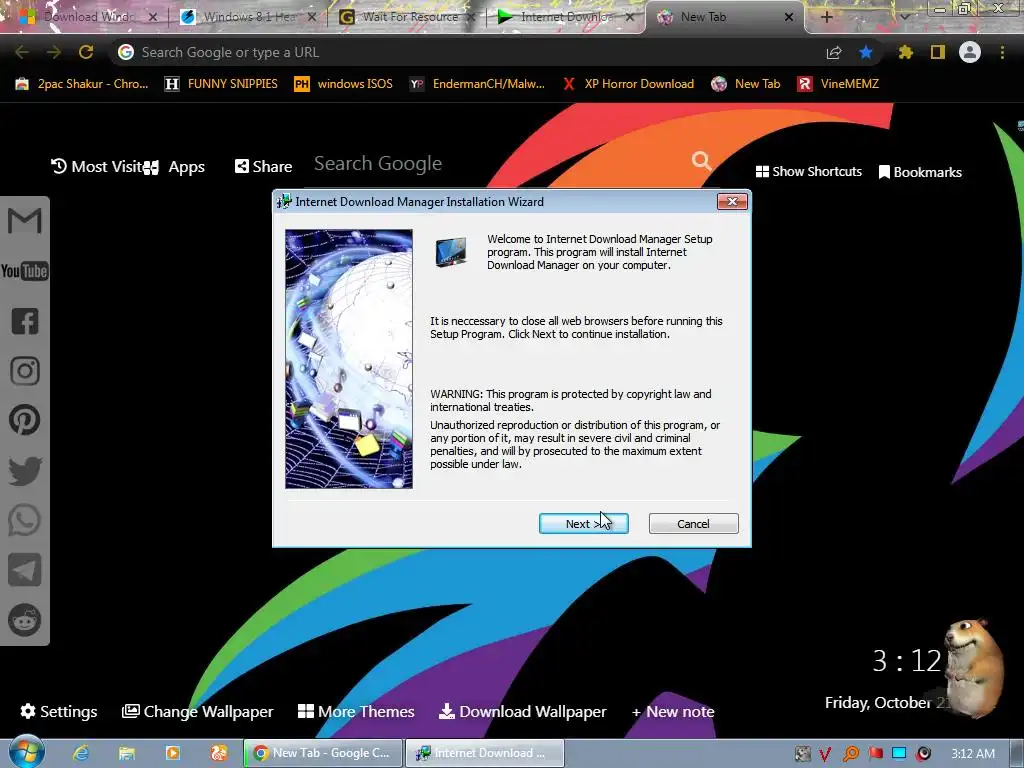Open Windows Start menu
The height and width of the screenshot is (768, 1024).
[x=26, y=752]
